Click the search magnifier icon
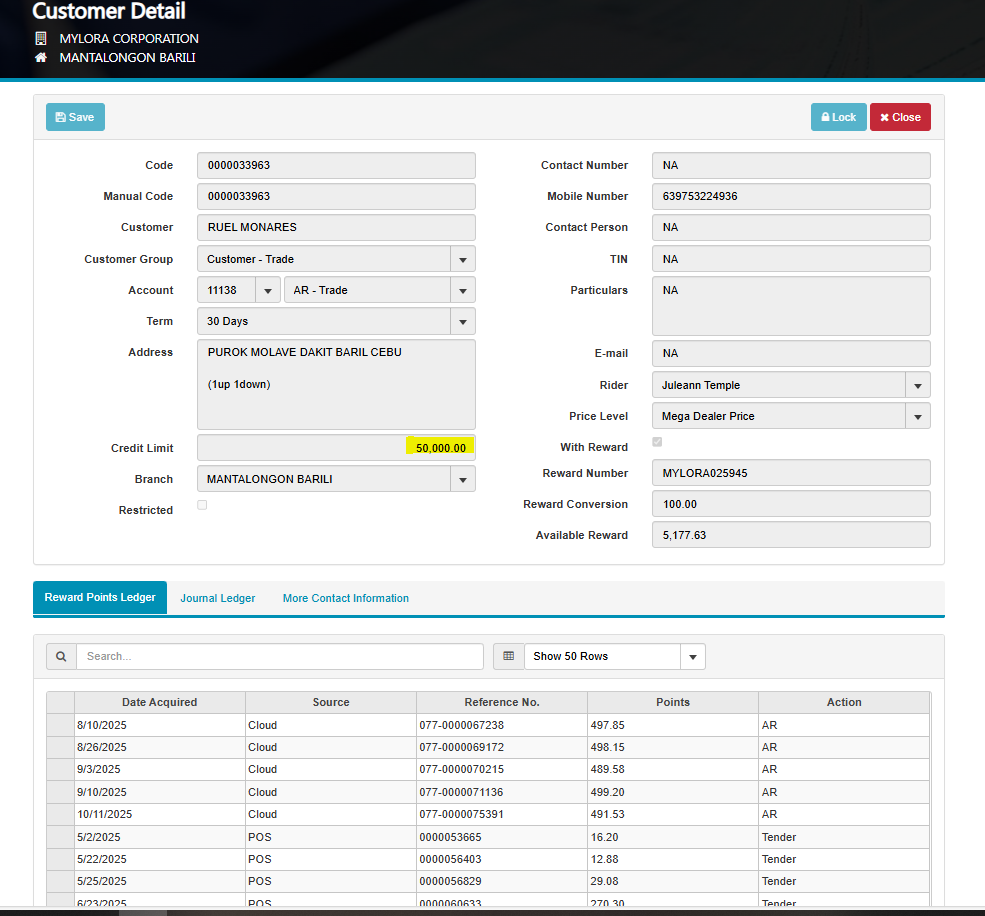 [x=61, y=657]
